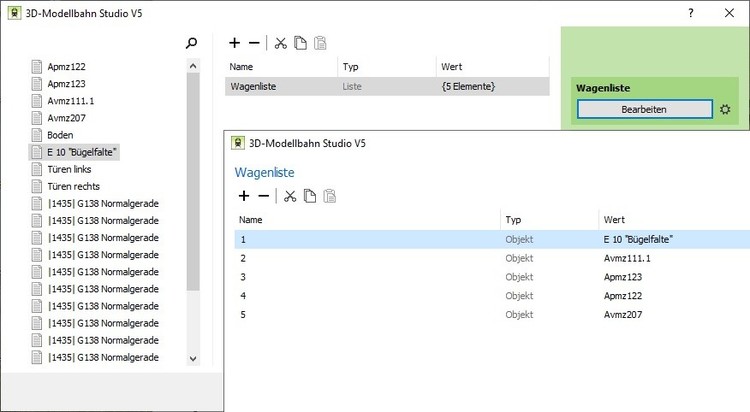Select the Wagenliste variable row

(x=387, y=86)
